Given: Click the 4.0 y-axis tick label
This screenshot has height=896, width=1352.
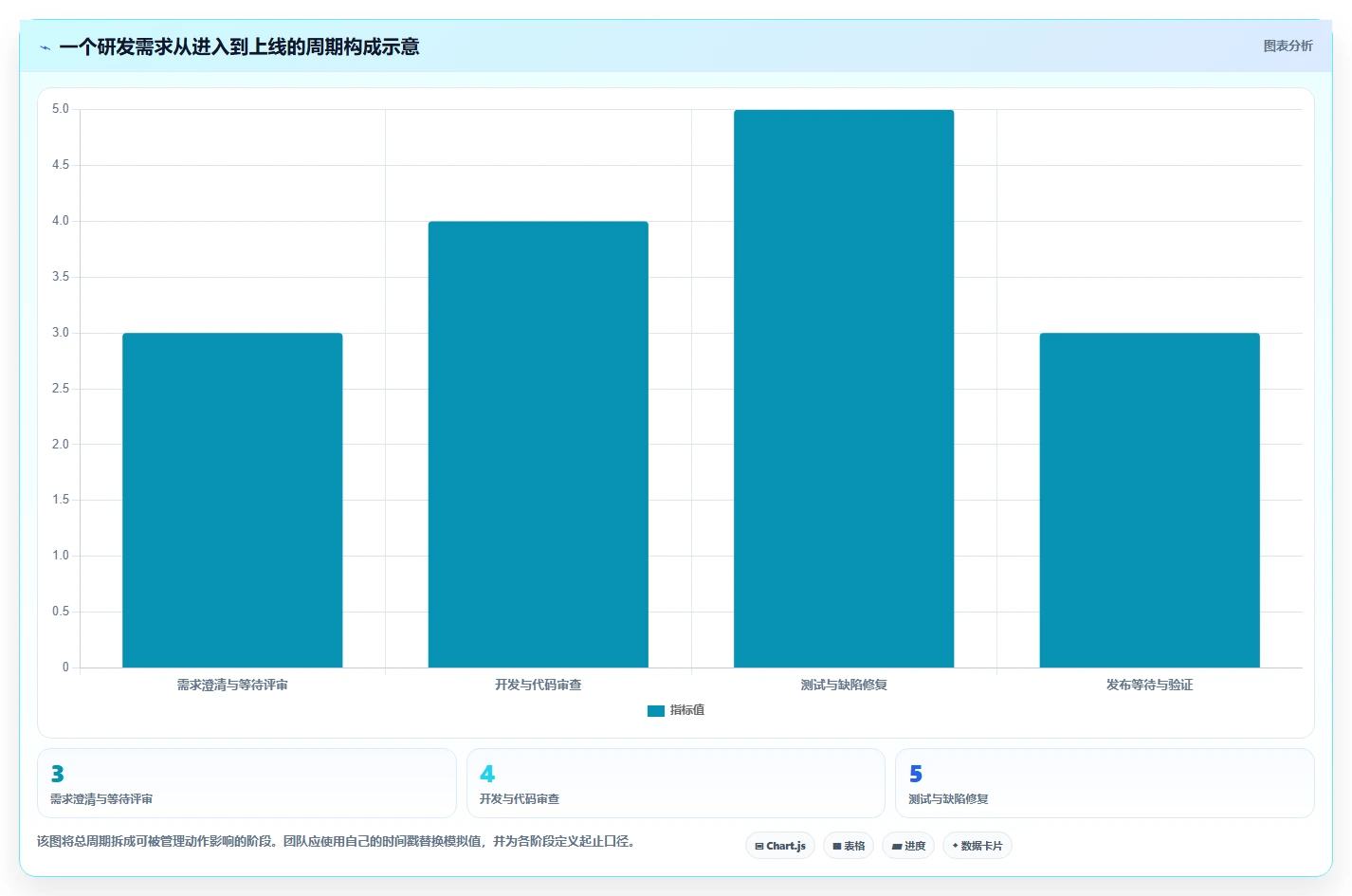Looking at the screenshot, I should click(x=61, y=221).
